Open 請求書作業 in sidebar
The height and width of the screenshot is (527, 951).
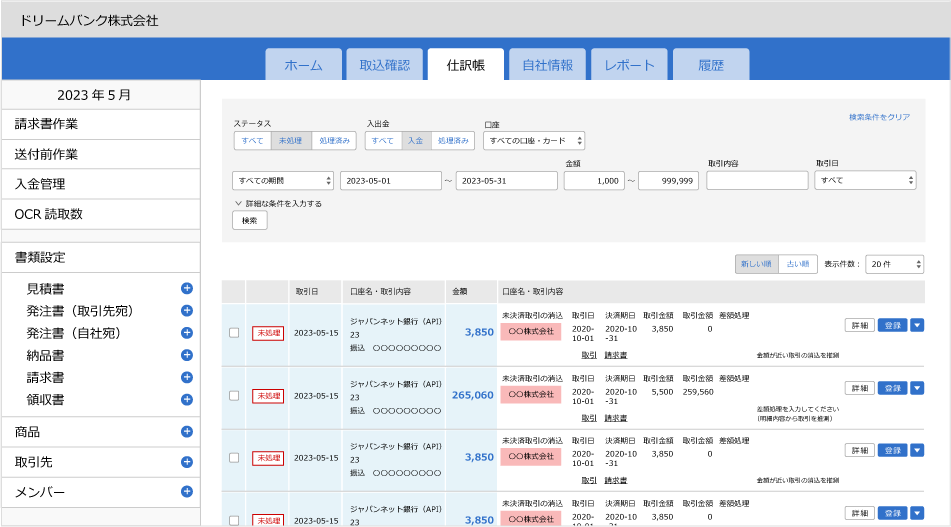pos(101,124)
